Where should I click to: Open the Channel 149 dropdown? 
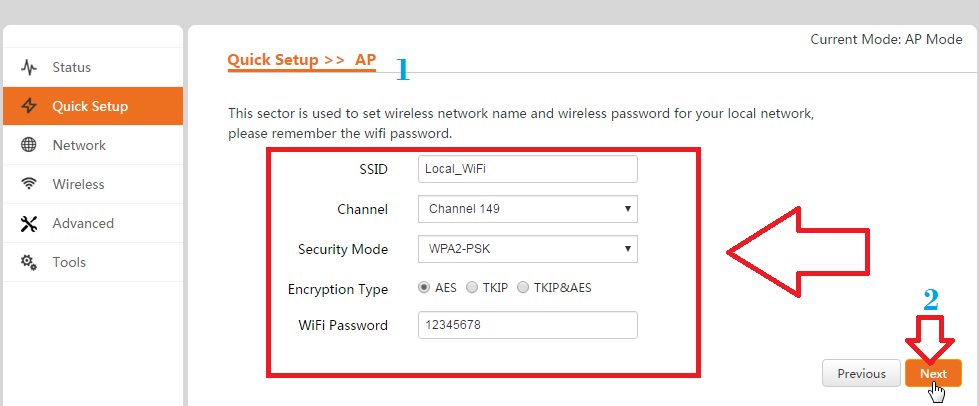527,209
